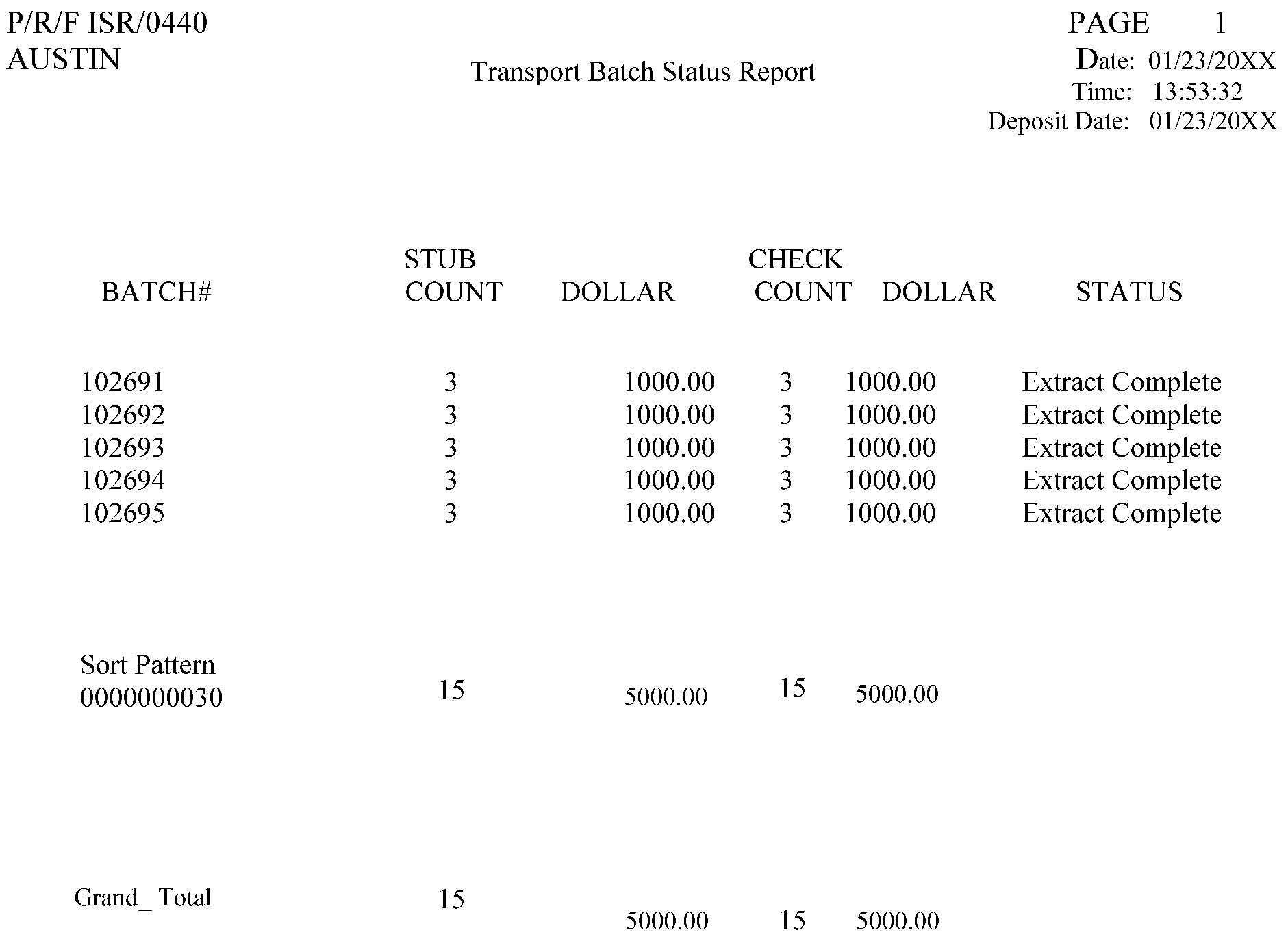
Task: Select sort pattern number 0000000030
Action: (151, 698)
